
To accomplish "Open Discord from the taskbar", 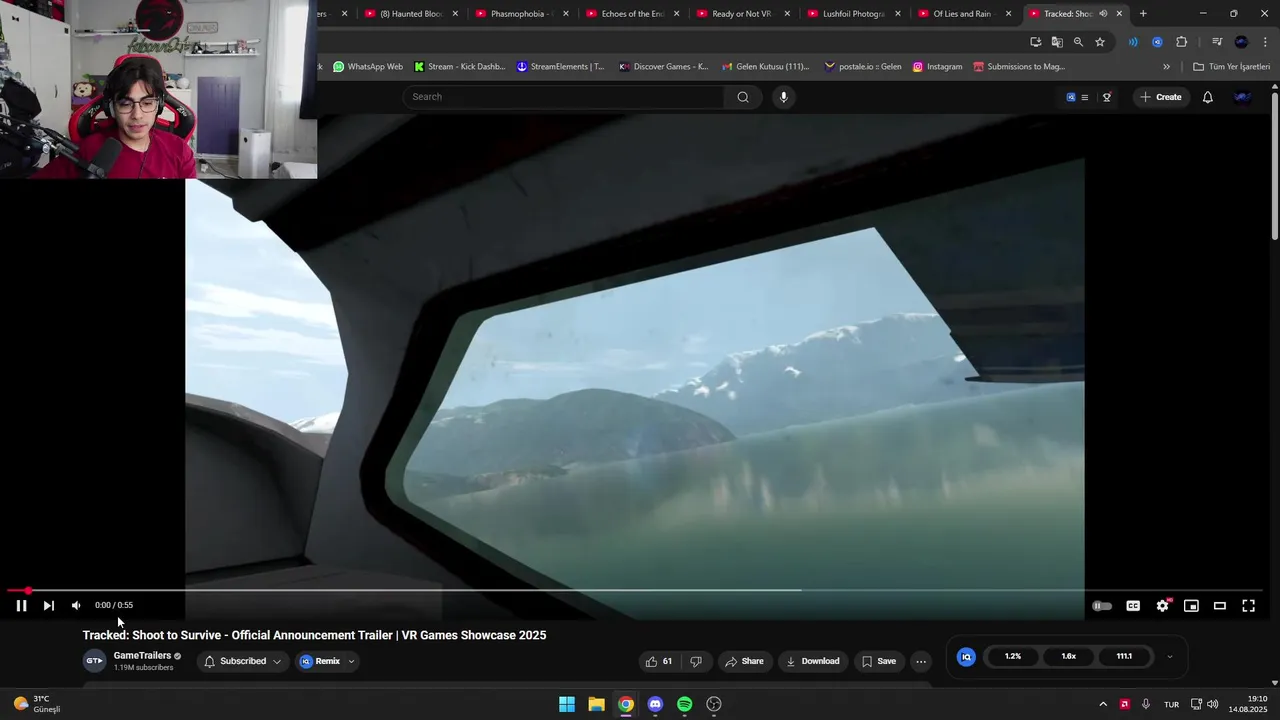I will pyautogui.click(x=655, y=704).
